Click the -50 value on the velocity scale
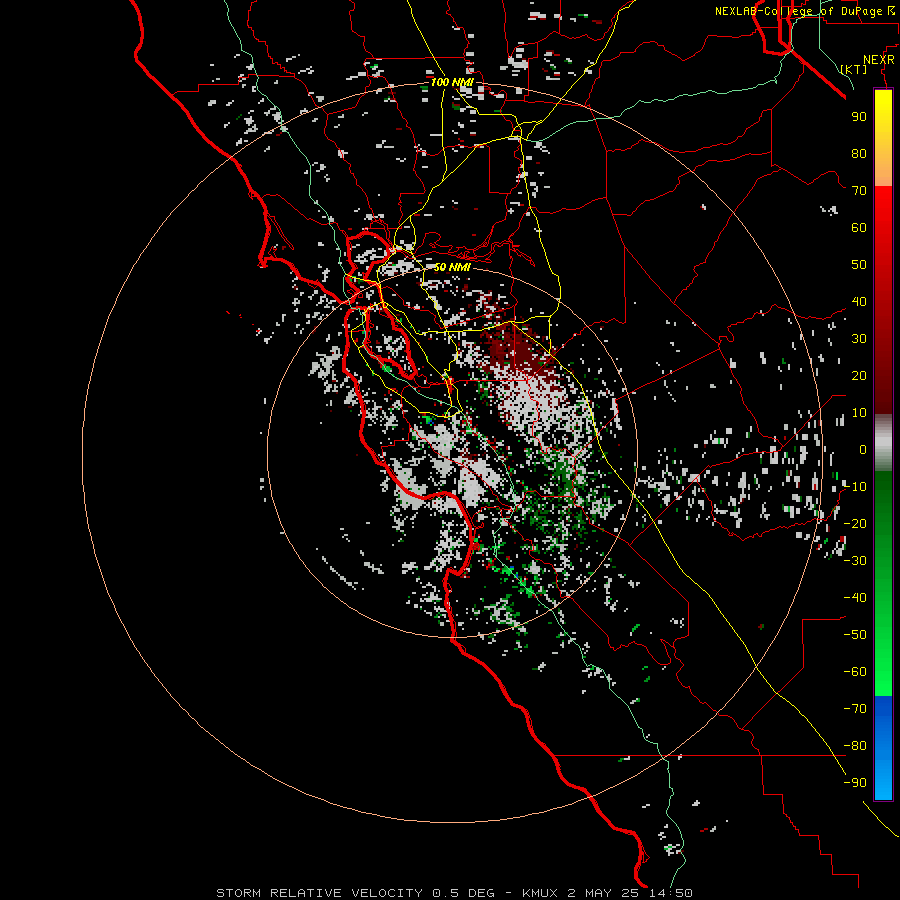The width and height of the screenshot is (900, 900). (855, 635)
